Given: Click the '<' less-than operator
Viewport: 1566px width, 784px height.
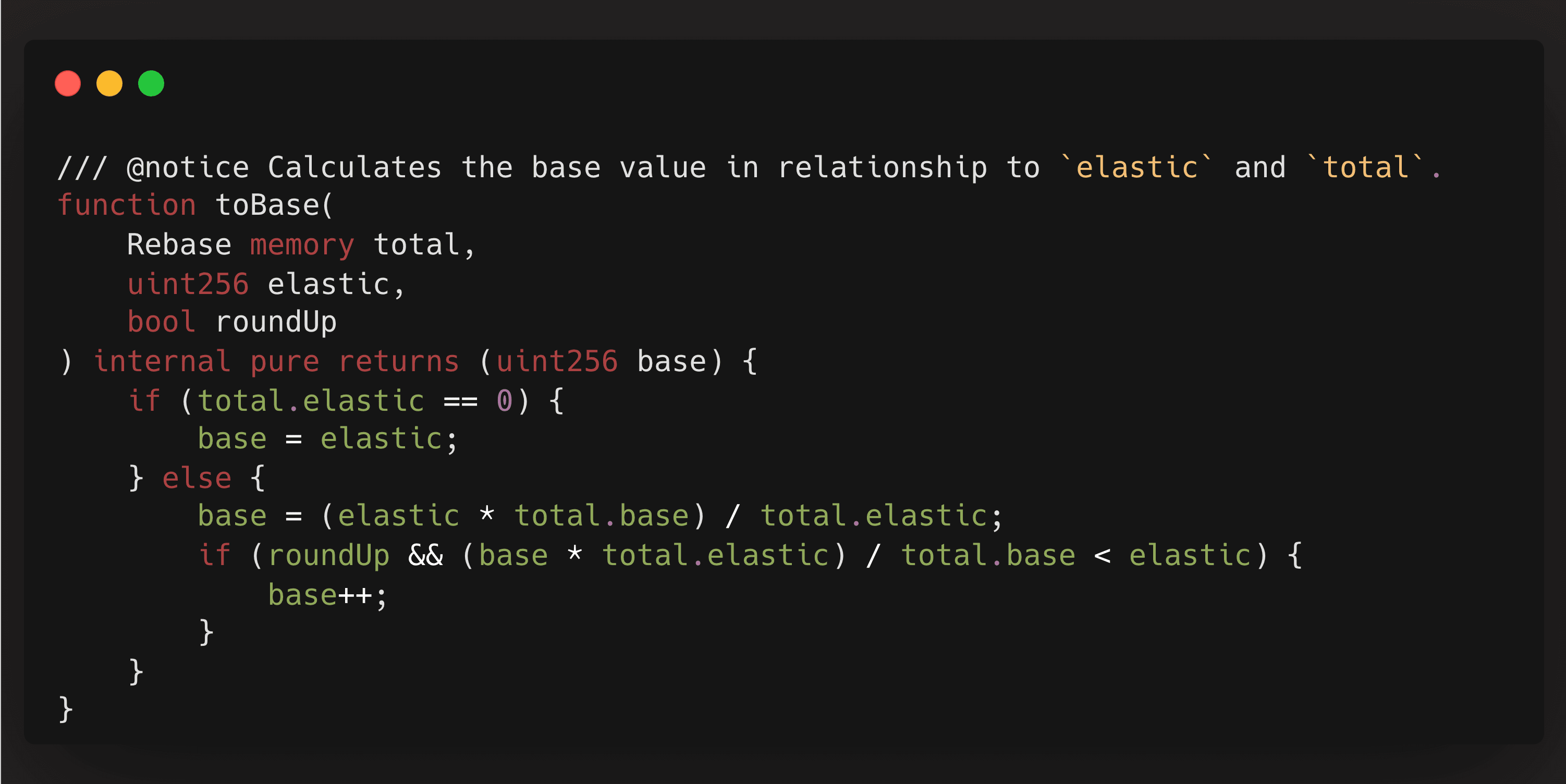Looking at the screenshot, I should (x=1102, y=556).
